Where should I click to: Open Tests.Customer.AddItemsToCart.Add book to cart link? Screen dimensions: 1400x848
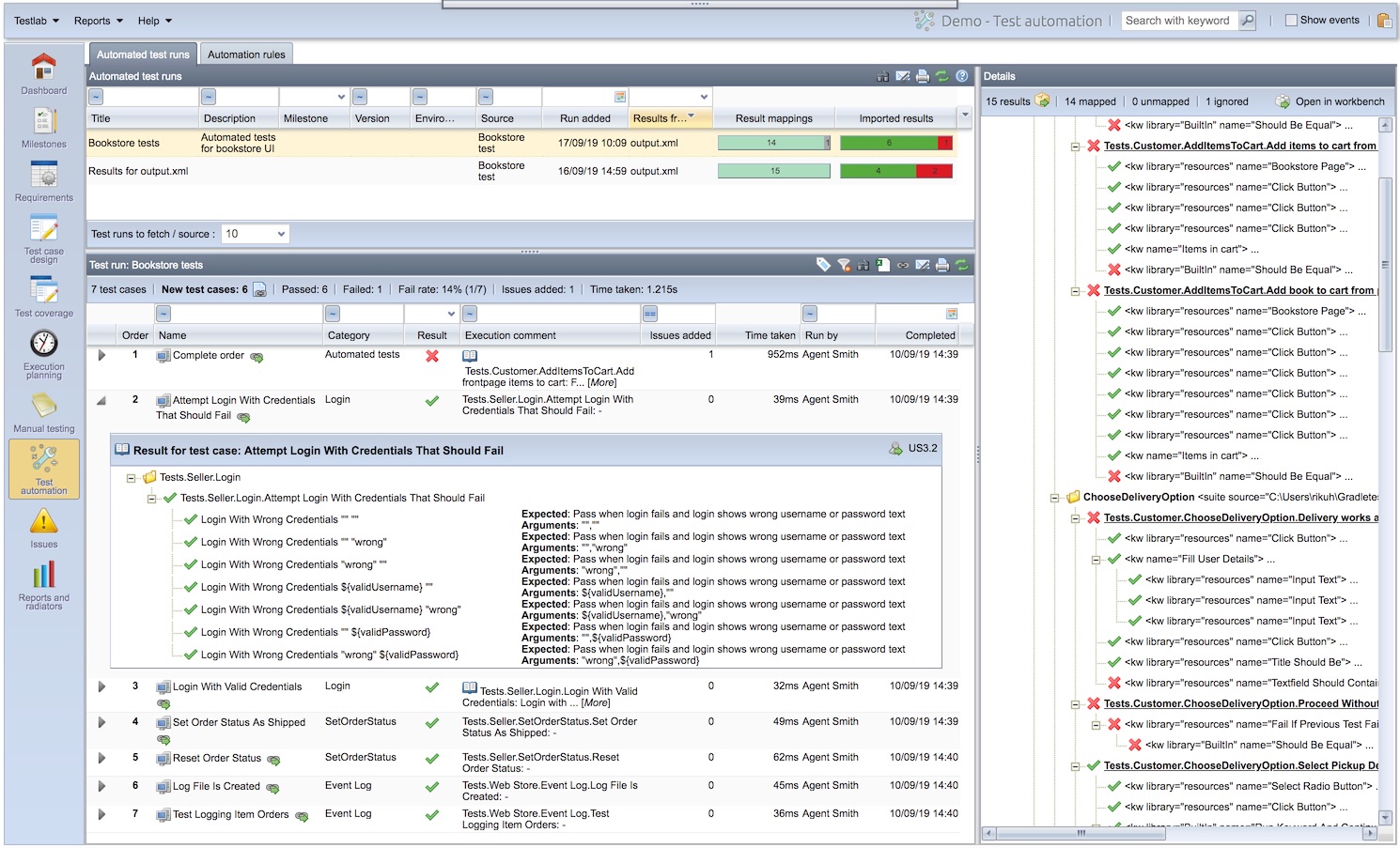point(1240,290)
